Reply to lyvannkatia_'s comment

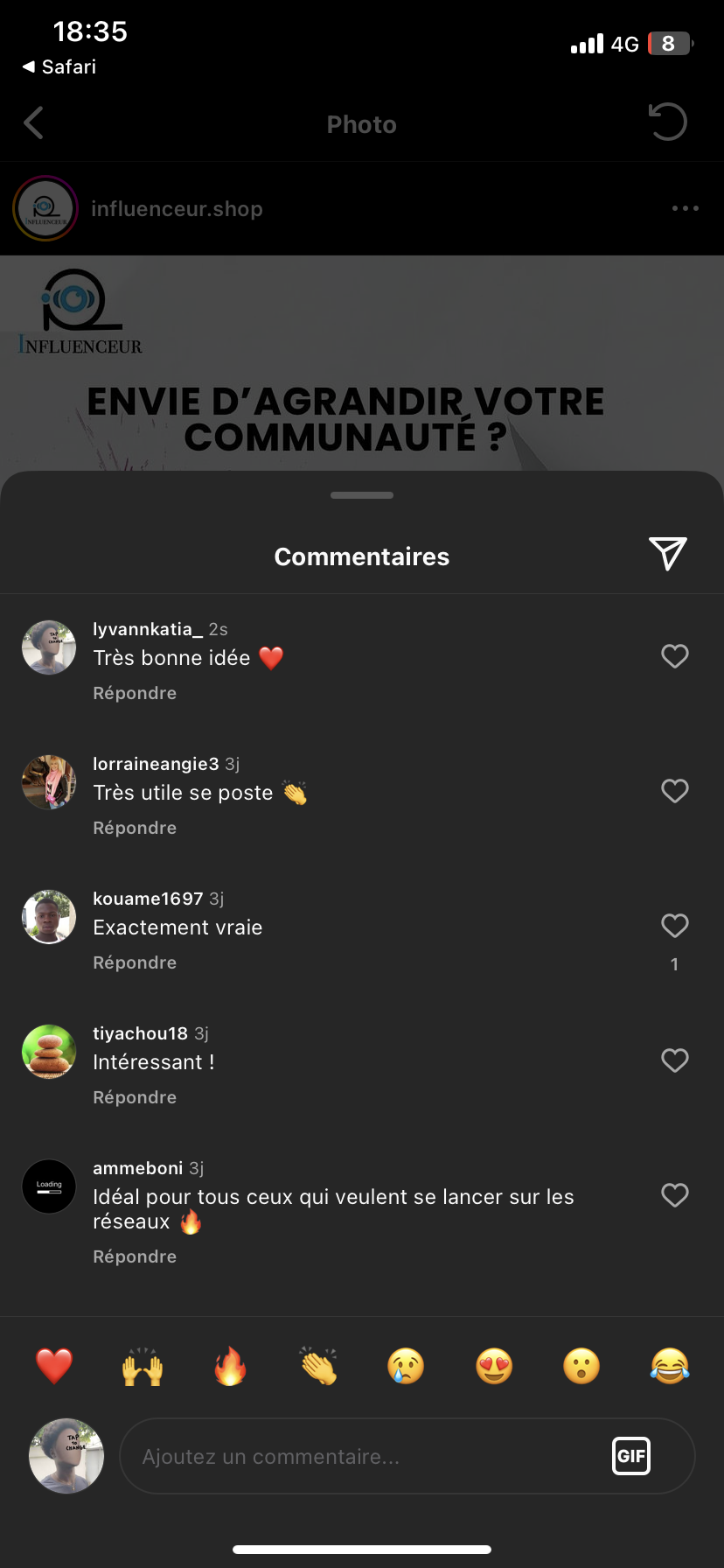135,693
